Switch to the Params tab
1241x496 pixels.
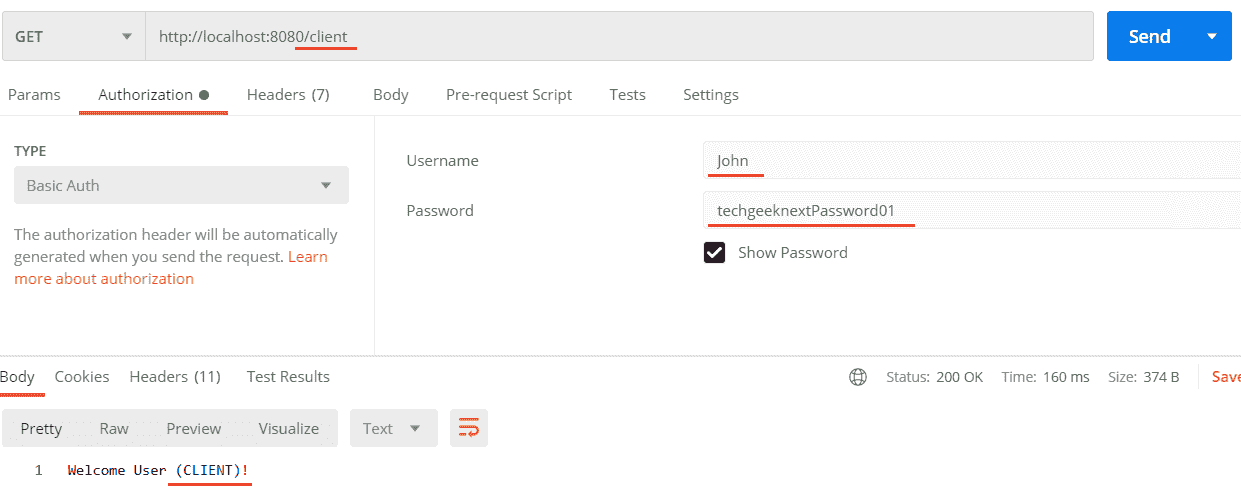click(34, 95)
